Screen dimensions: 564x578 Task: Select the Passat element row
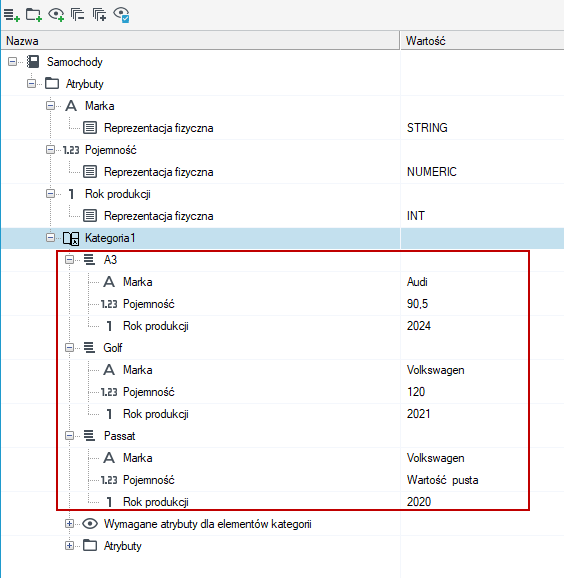(119, 436)
